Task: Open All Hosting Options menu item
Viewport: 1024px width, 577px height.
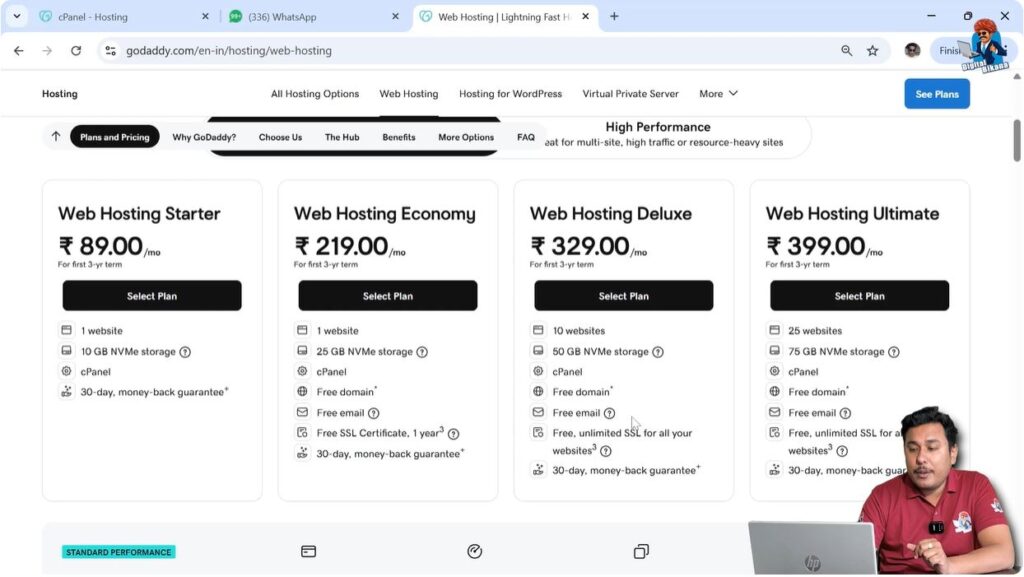Action: coord(315,93)
